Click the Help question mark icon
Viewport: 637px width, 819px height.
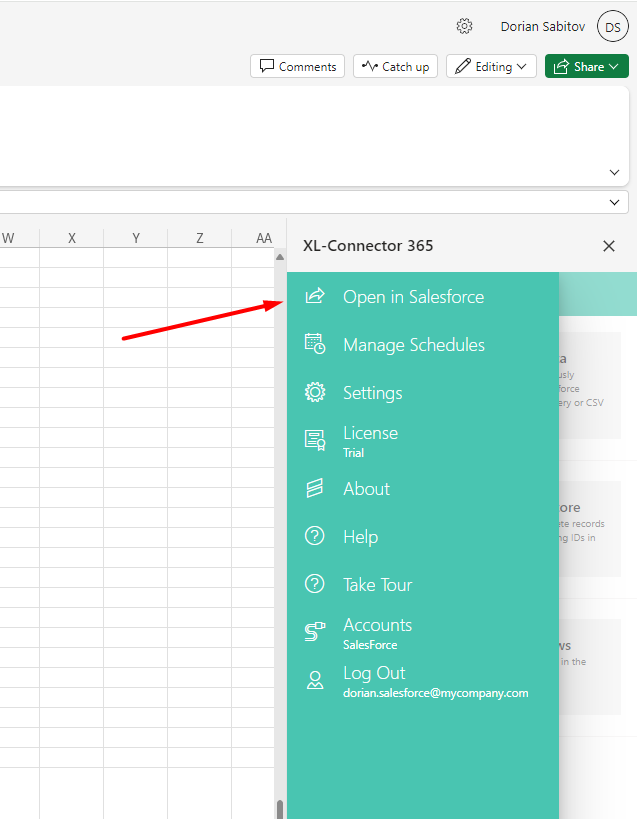pyautogui.click(x=314, y=536)
